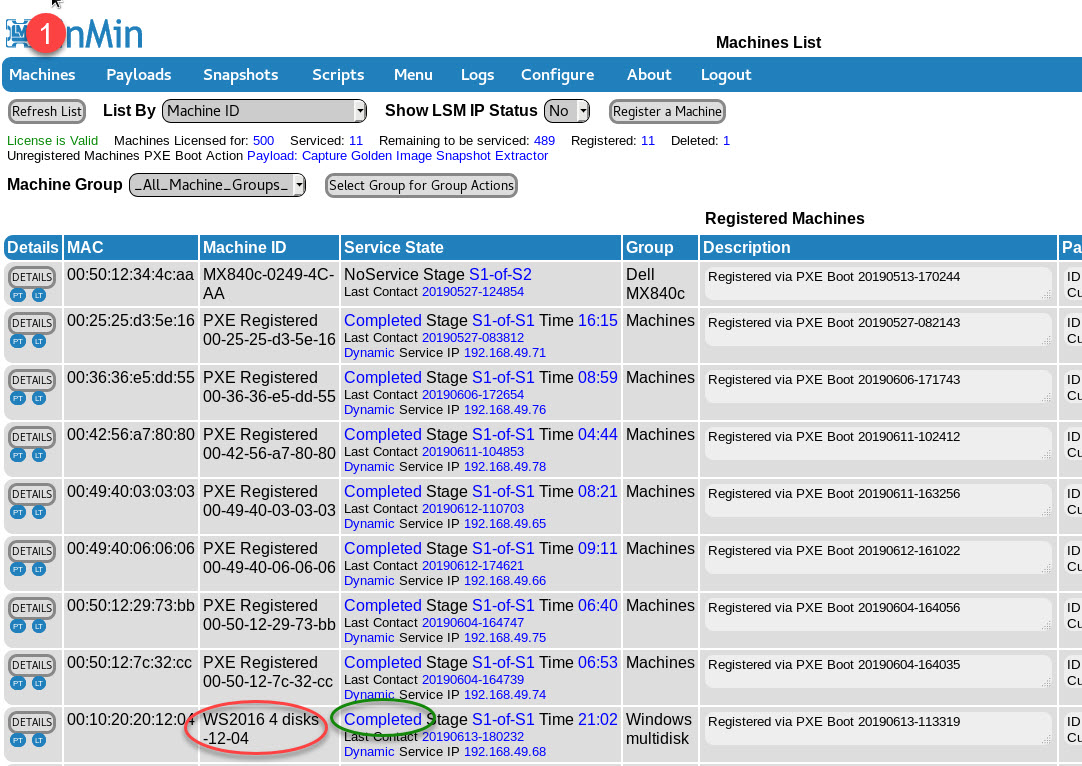
Task: Expand the Show LSM IP Status dropdown
Action: 568,111
